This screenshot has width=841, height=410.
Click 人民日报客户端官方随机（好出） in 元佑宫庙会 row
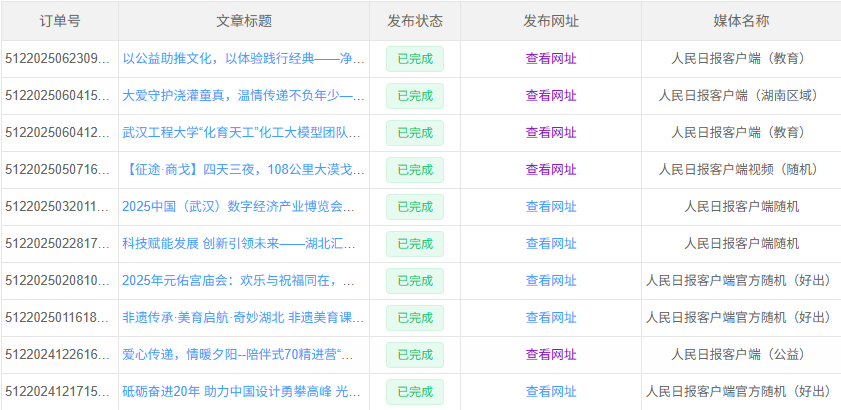coord(741,281)
